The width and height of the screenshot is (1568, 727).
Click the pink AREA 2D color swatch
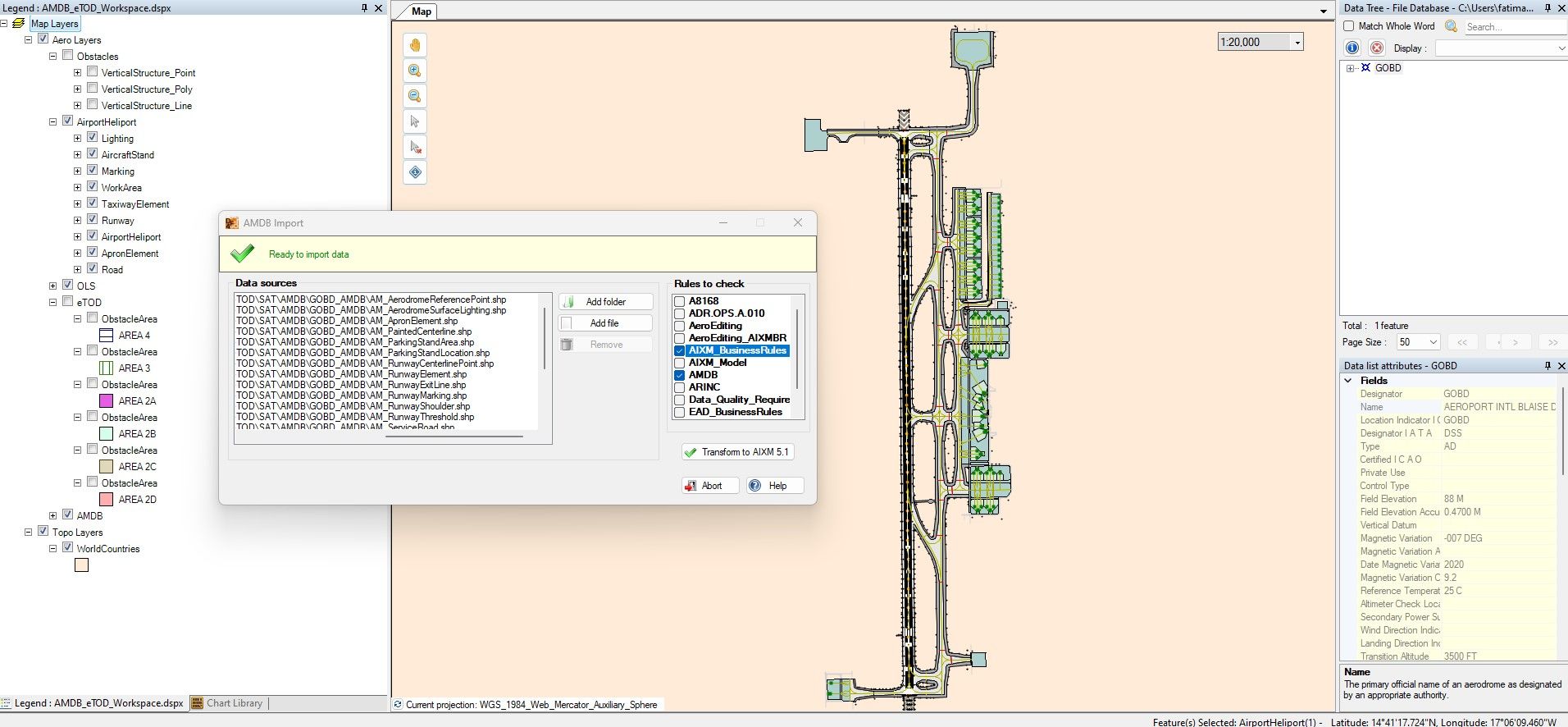point(106,499)
